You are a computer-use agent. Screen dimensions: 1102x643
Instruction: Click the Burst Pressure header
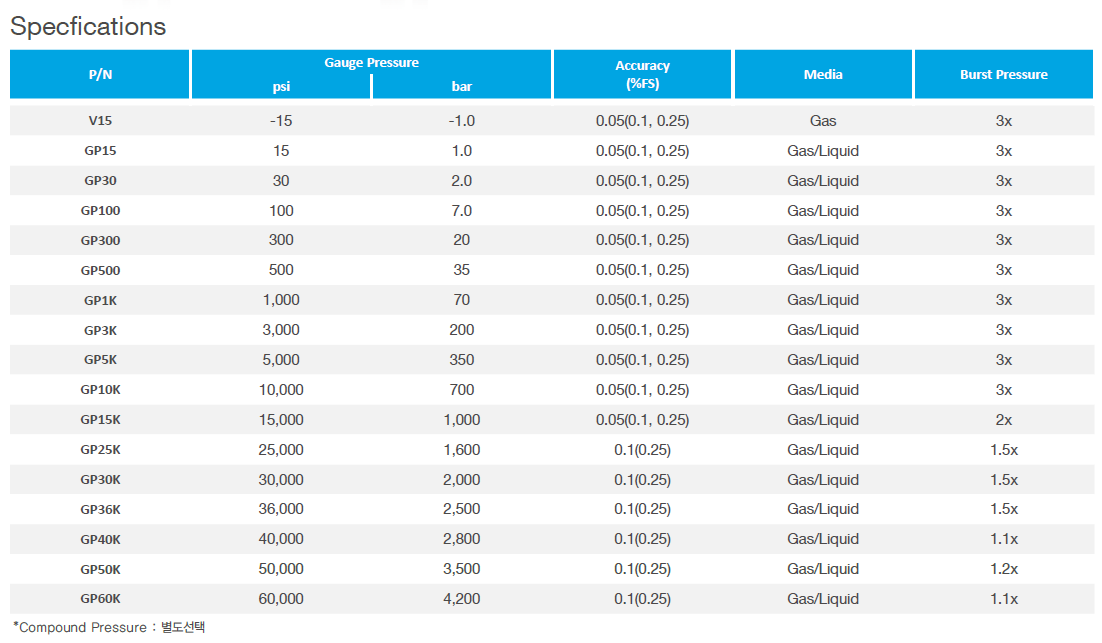[1004, 74]
